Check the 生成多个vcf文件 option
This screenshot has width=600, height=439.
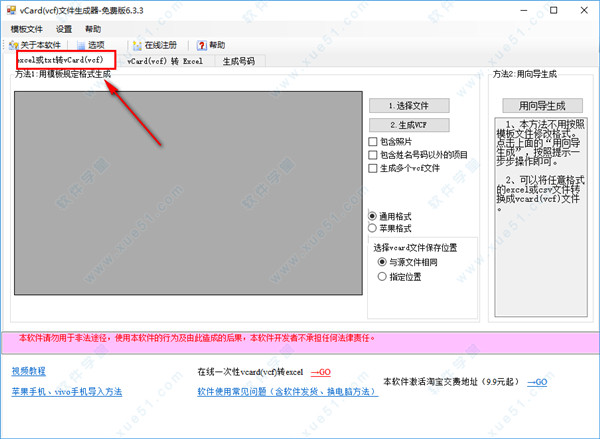coord(373,168)
